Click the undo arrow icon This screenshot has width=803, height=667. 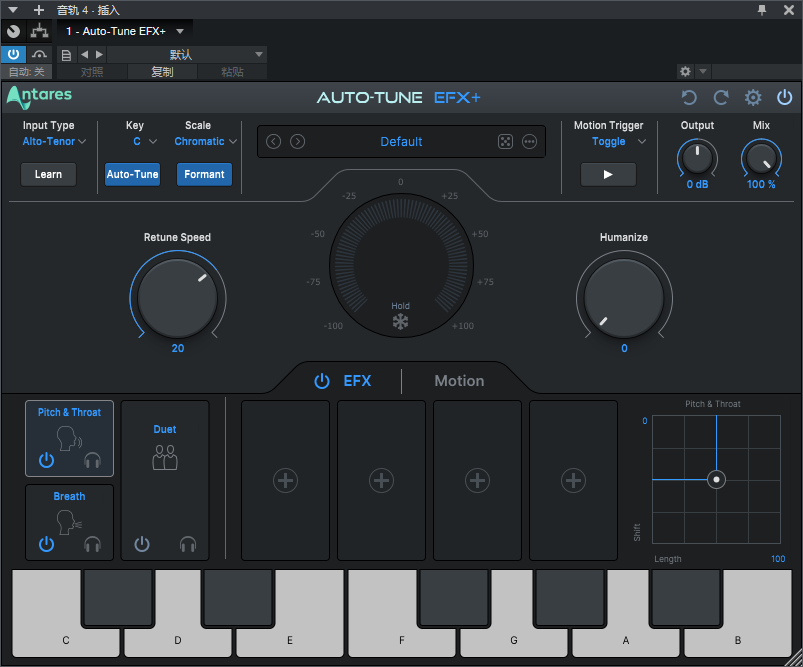[689, 97]
